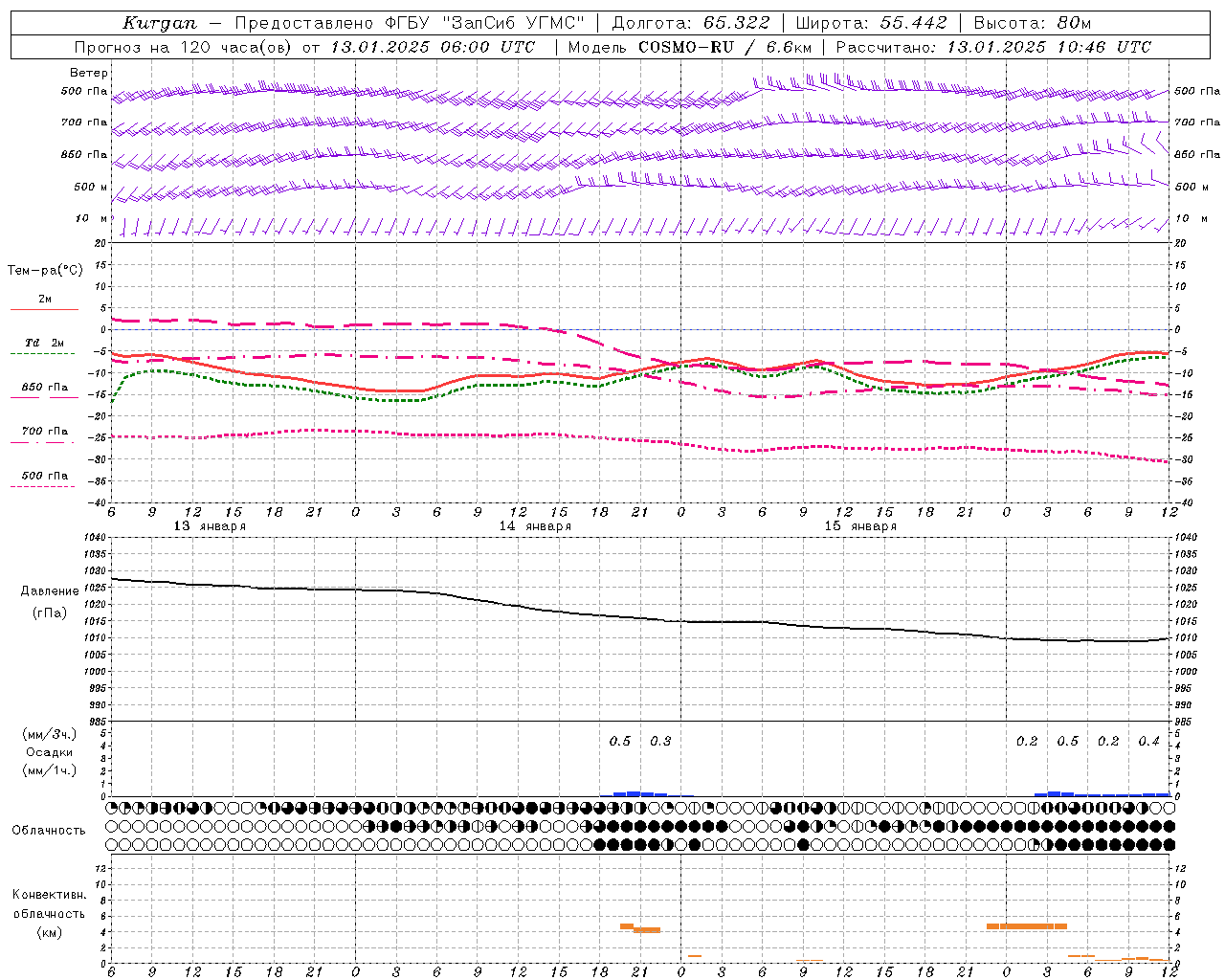This screenshot has width=1225, height=980.
Task: Click the '15 января' date label
Action: (860, 526)
